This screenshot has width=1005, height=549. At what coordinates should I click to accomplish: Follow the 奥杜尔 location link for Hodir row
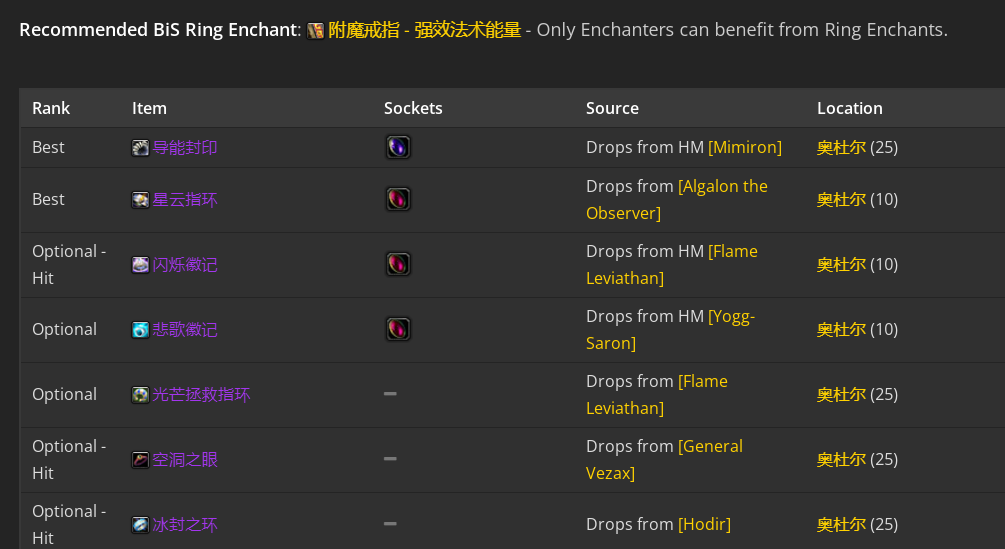841,525
